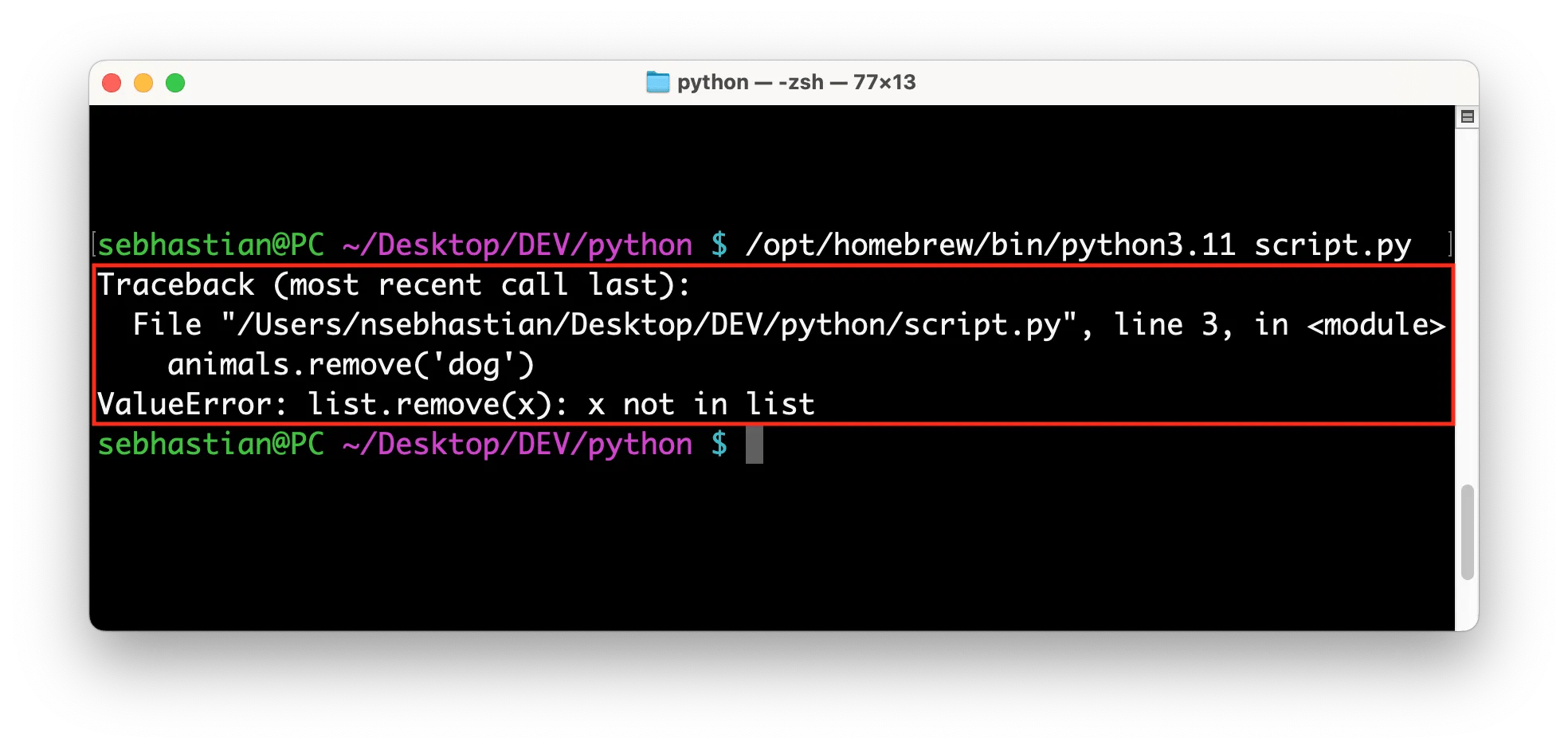Click the magenta path ~/Desktop/DEV/python text
The height and width of the screenshot is (749, 1568).
point(516,245)
